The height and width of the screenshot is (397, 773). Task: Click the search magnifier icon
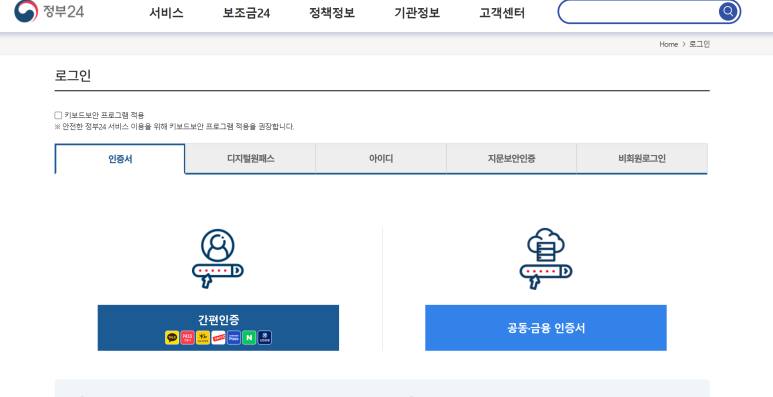[x=728, y=11]
